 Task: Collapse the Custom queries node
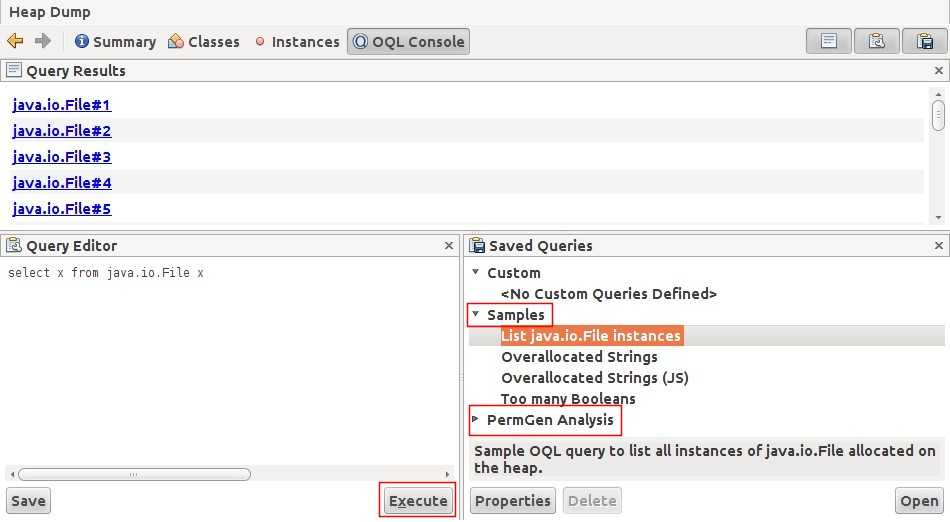click(476, 273)
